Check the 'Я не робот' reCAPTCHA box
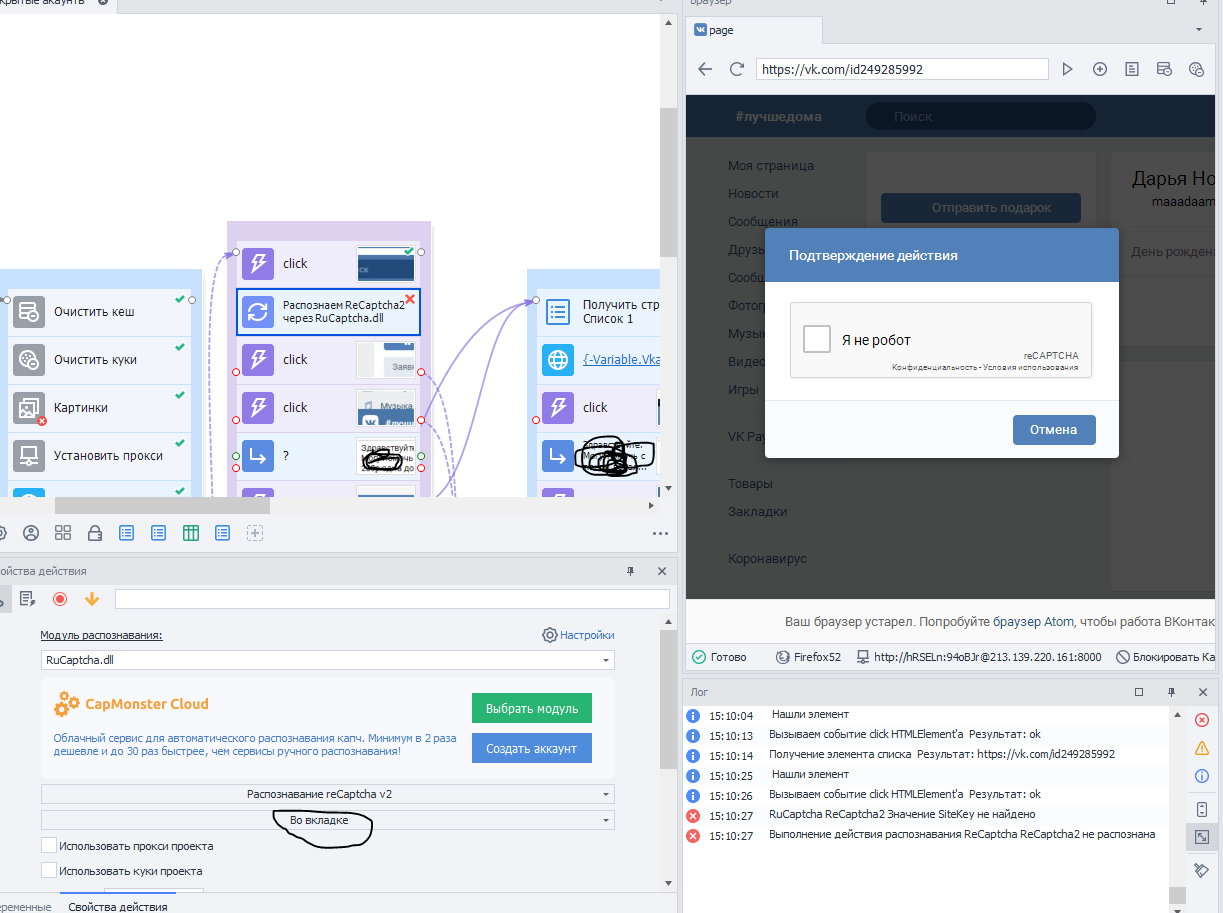The width and height of the screenshot is (1223, 913). click(817, 339)
